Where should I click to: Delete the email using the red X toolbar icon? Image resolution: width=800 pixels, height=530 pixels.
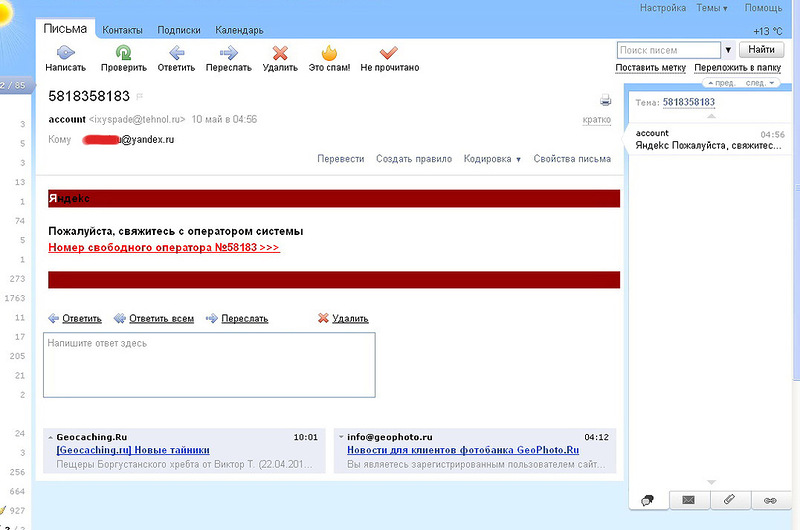click(x=280, y=52)
